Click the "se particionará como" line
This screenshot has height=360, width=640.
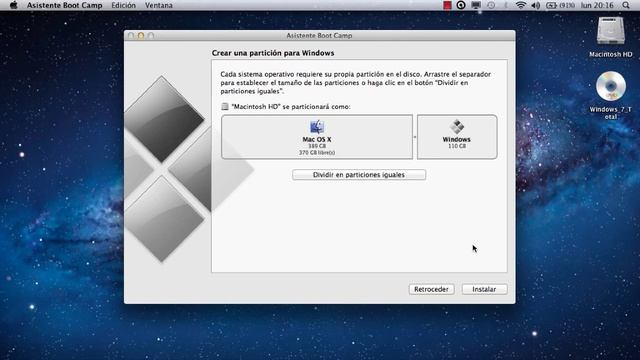coord(291,107)
